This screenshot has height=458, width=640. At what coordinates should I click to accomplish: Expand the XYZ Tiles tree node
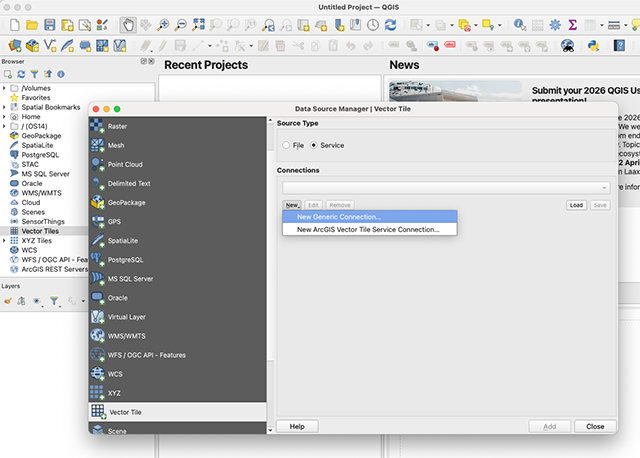pyautogui.click(x=4, y=240)
